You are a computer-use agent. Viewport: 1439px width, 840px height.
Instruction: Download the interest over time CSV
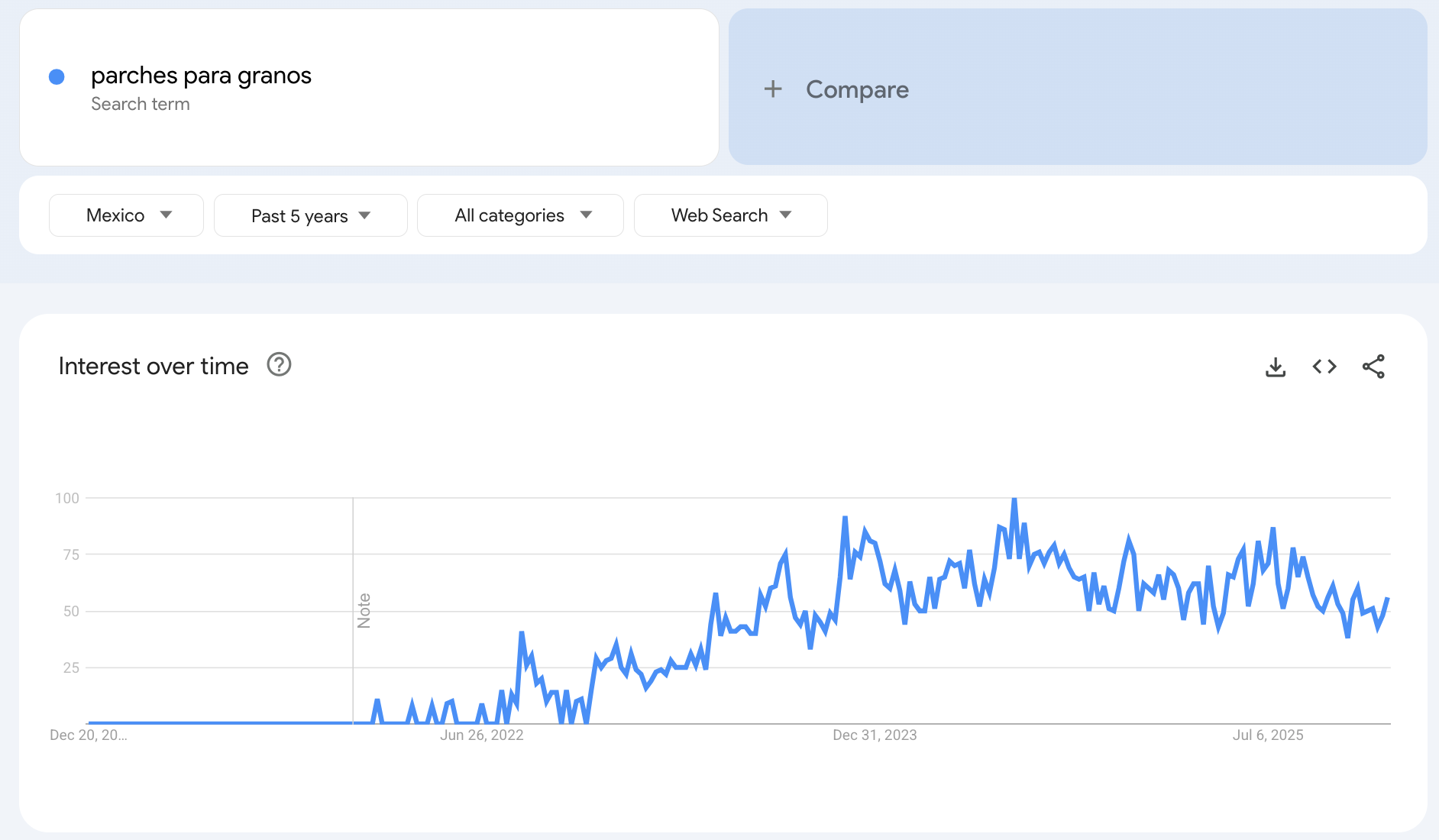coord(1275,367)
